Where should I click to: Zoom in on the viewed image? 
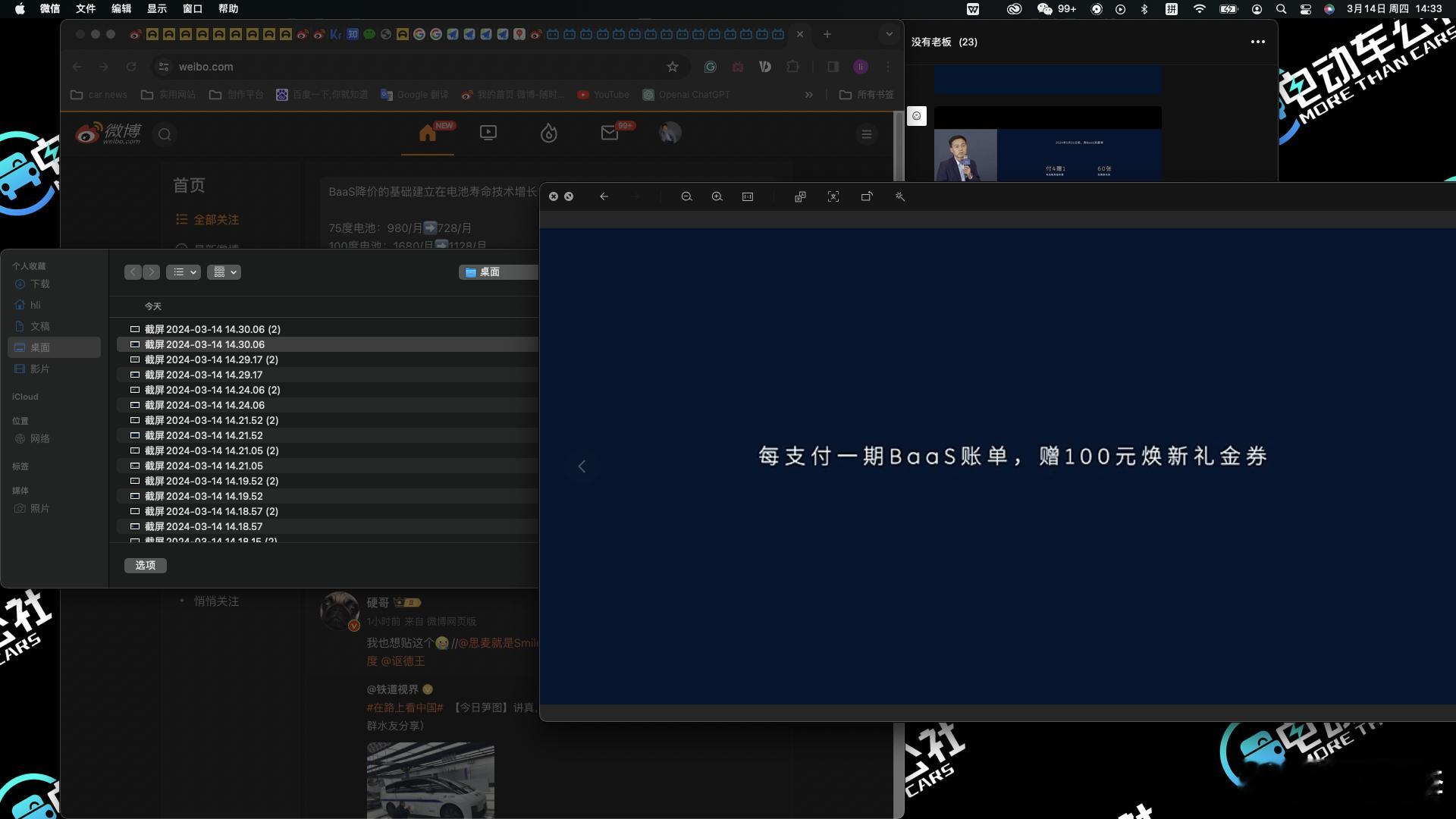point(717,196)
